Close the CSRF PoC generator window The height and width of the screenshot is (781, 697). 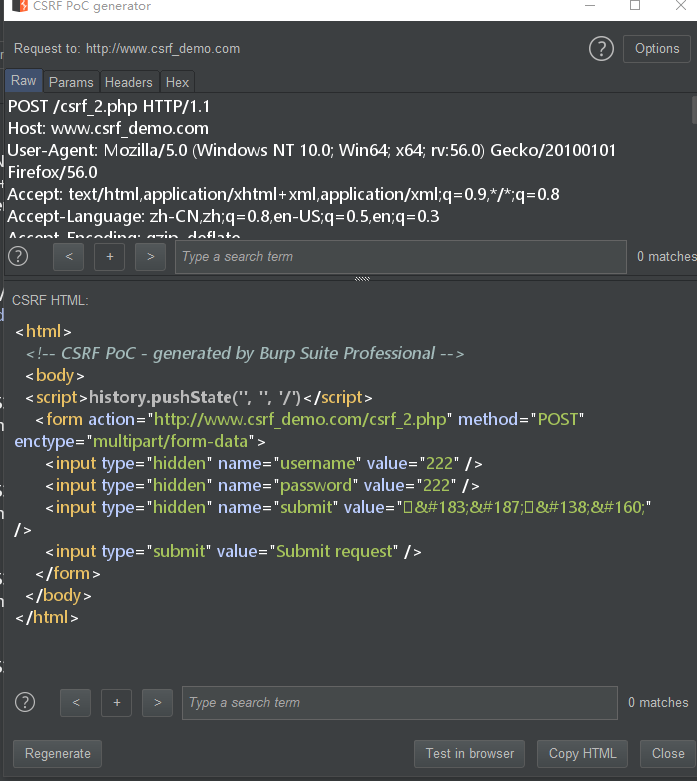(x=681, y=6)
